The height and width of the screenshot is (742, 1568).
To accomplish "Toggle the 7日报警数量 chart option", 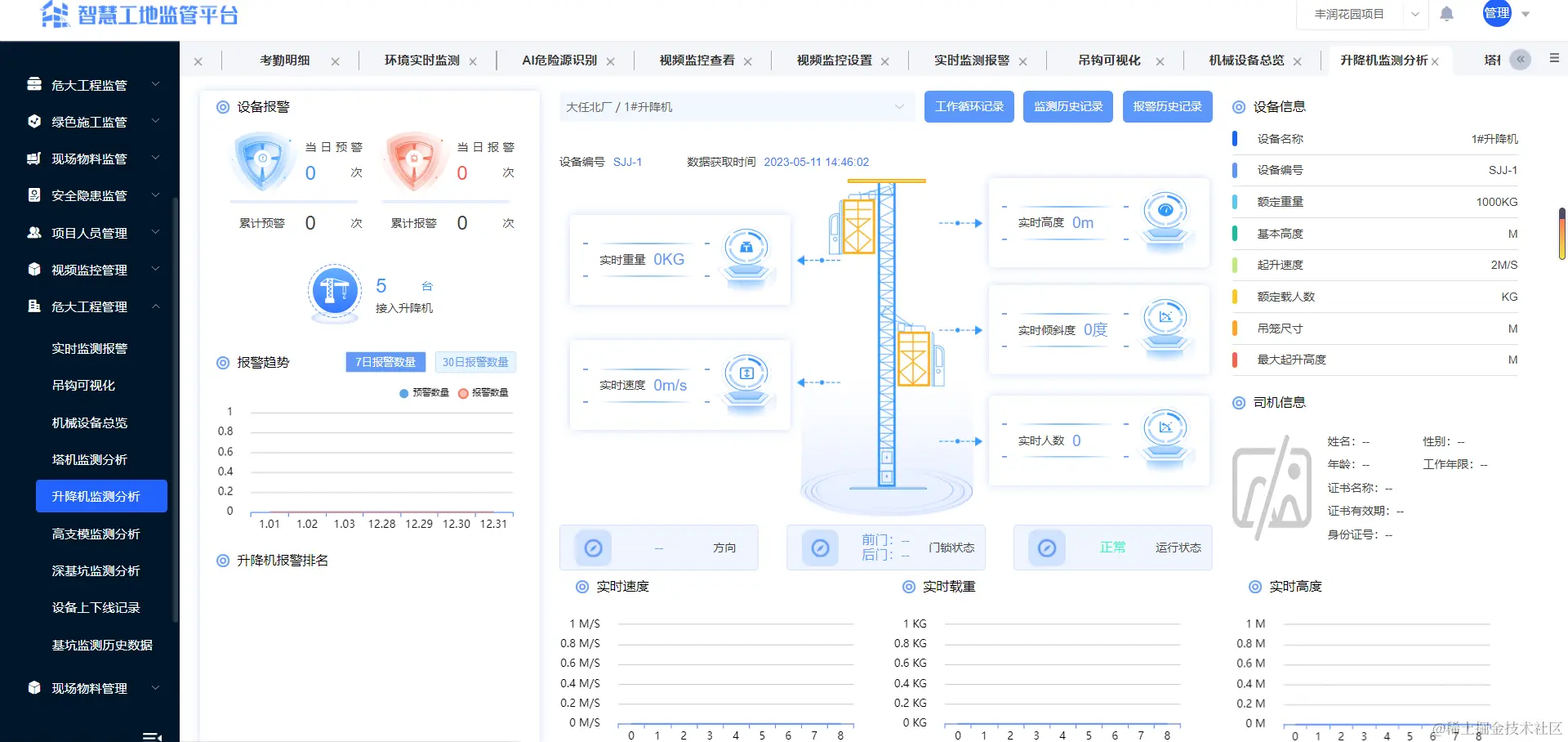I will (x=385, y=362).
